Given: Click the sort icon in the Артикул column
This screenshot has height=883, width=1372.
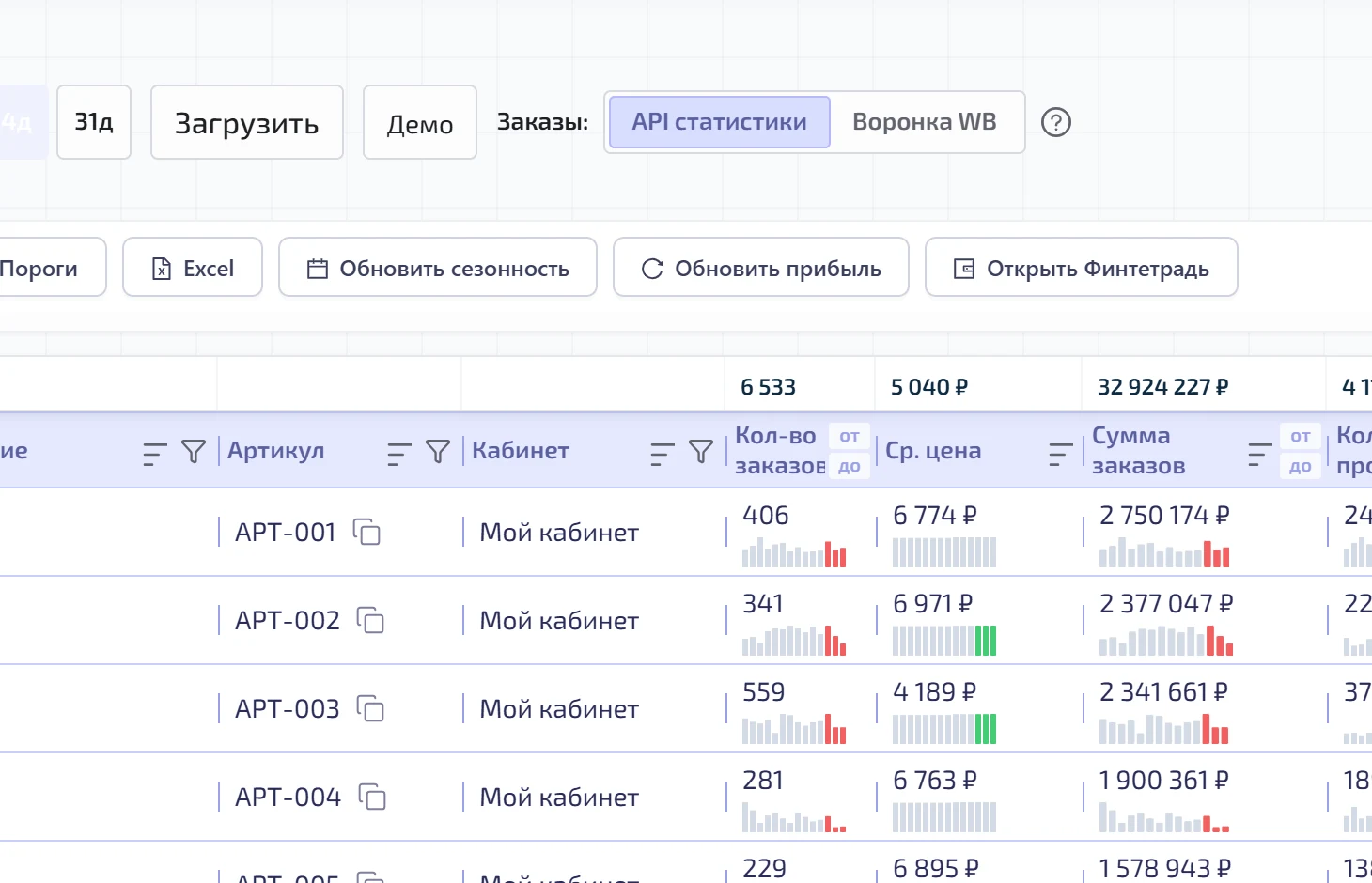Looking at the screenshot, I should pos(399,454).
